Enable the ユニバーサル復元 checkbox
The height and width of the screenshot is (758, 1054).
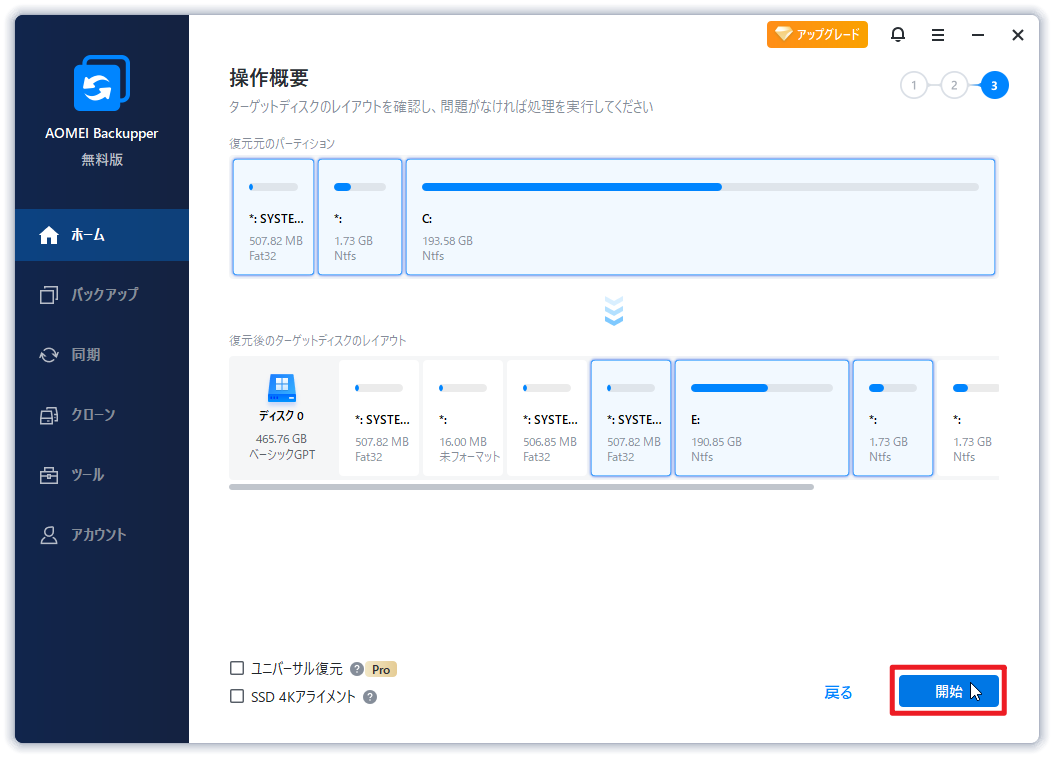pos(236,668)
